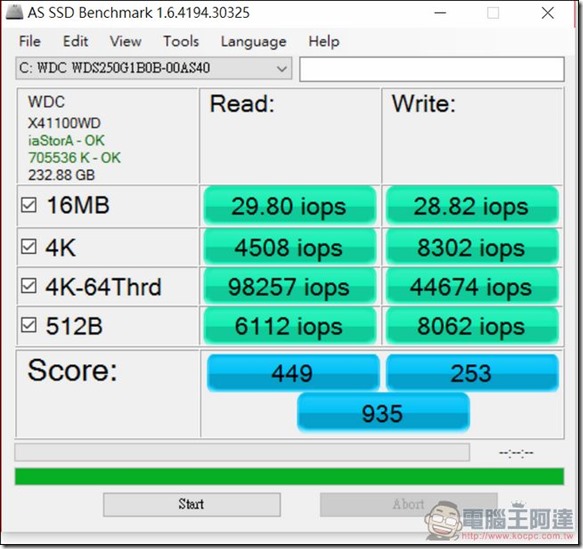Disable the 4K-64Thrd test checkbox
Image resolution: width=583 pixels, height=549 pixels.
(x=29, y=286)
